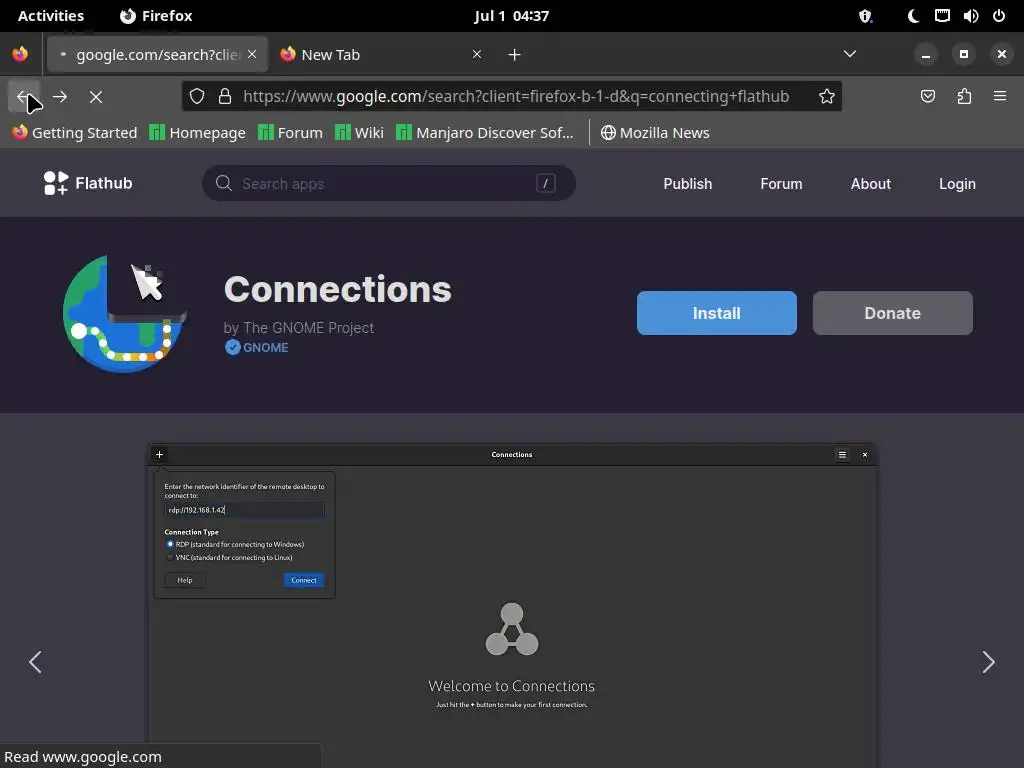
Task: Open the About page on Flathub
Action: (871, 184)
